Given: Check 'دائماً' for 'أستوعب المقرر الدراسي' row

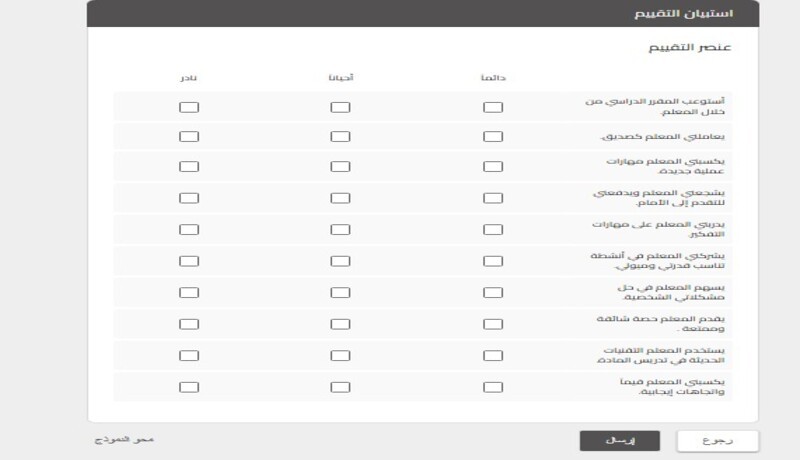Looking at the screenshot, I should [x=492, y=107].
